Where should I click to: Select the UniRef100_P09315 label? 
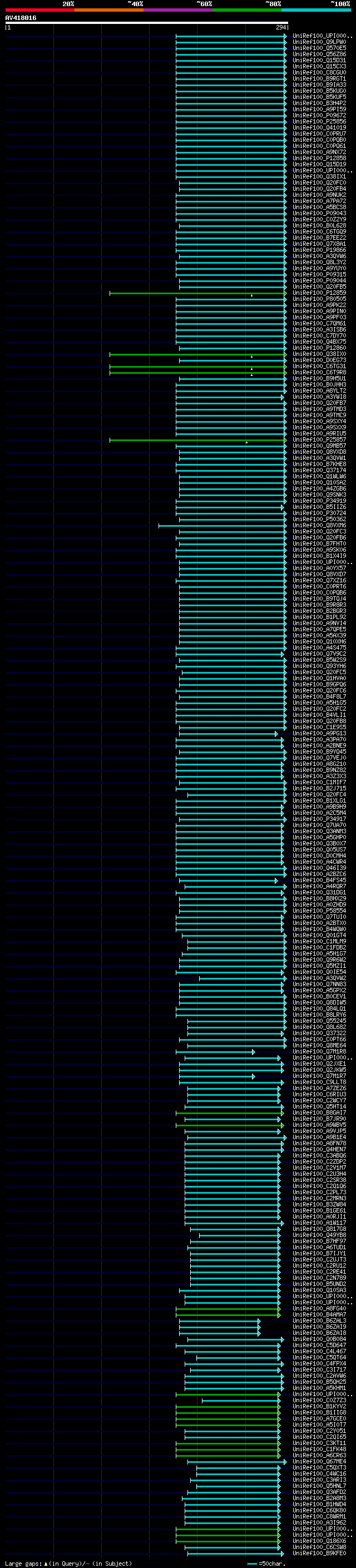coord(319,274)
